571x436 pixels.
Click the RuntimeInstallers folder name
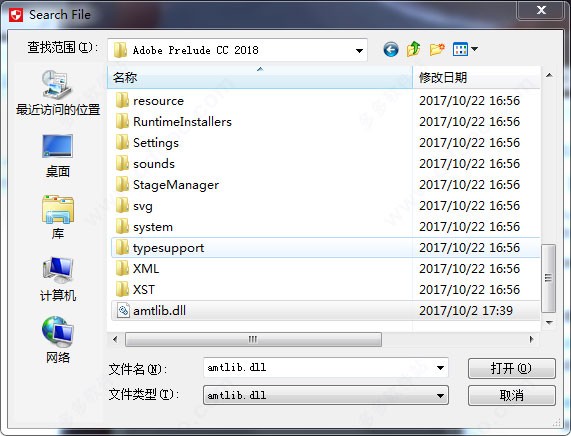point(182,122)
